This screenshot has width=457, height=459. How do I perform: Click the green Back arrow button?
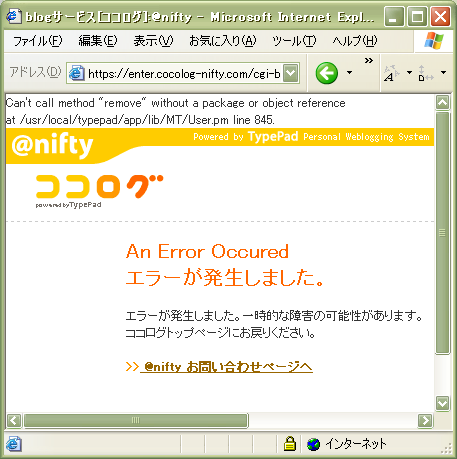pos(326,73)
